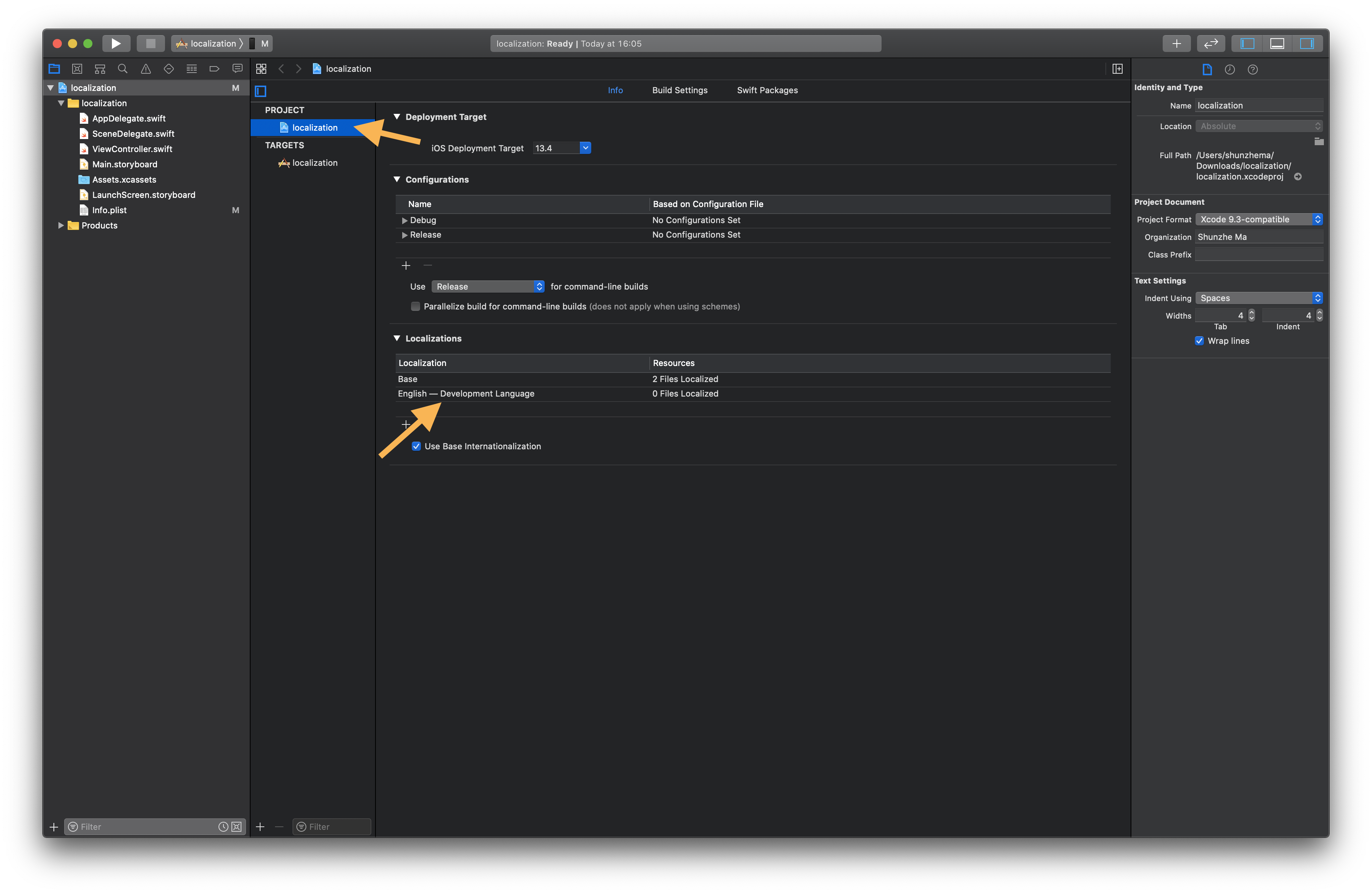Screen dimensions: 1372x894
Task: Open the iOS Deployment Target dropdown
Action: [x=585, y=148]
